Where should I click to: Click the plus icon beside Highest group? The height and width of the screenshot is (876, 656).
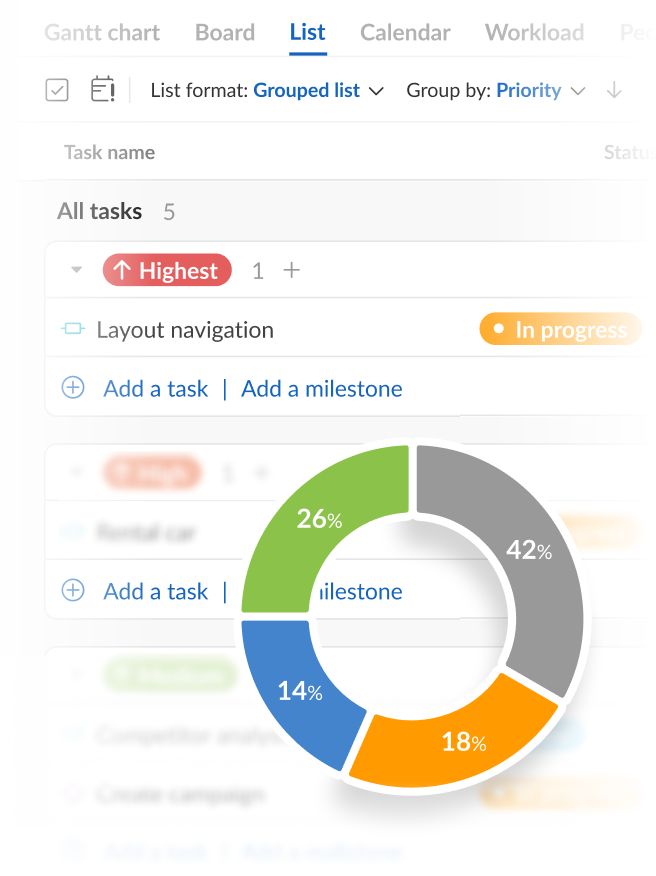pos(291,270)
